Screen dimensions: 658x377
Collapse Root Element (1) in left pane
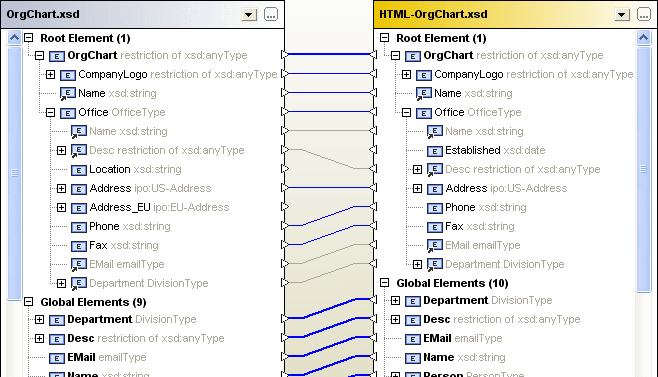[x=29, y=38]
